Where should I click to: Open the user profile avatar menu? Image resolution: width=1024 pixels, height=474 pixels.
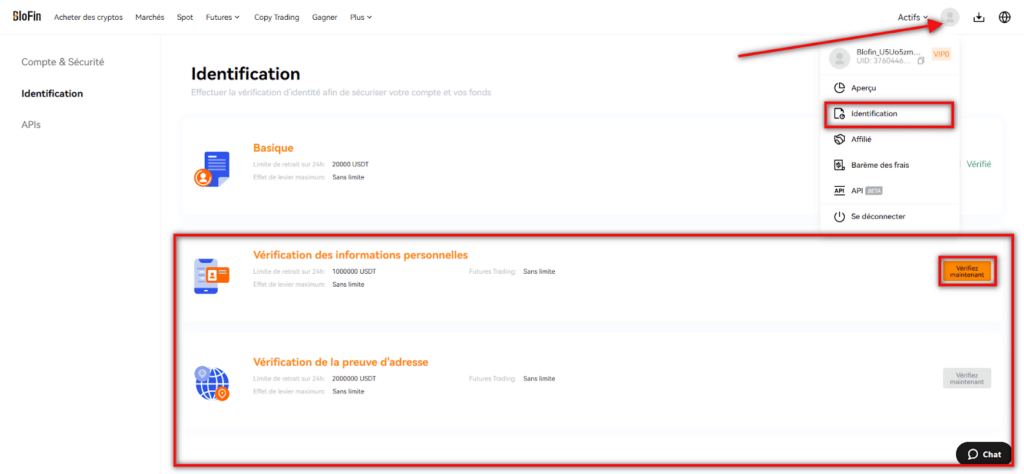[x=950, y=17]
